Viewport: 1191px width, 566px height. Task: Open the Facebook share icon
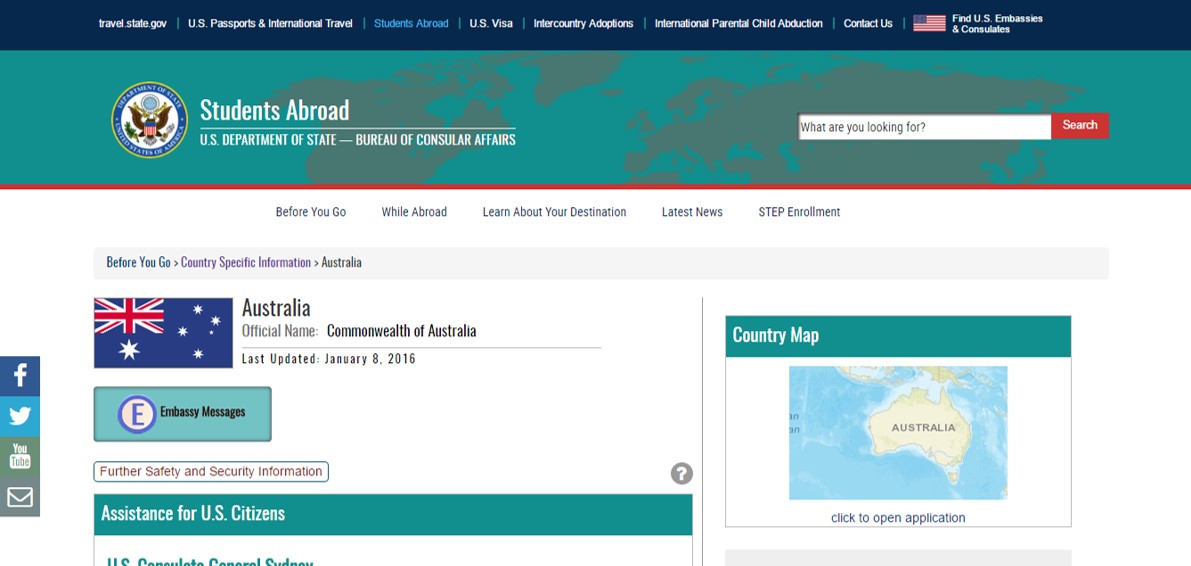coord(20,376)
